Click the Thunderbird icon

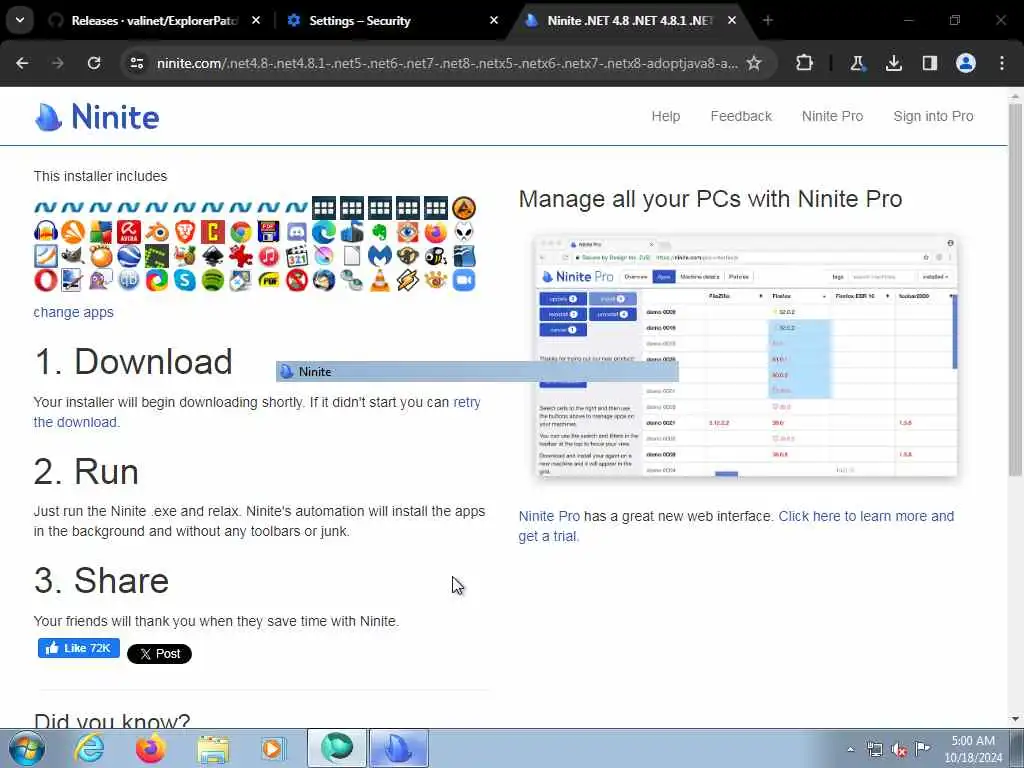(x=324, y=280)
